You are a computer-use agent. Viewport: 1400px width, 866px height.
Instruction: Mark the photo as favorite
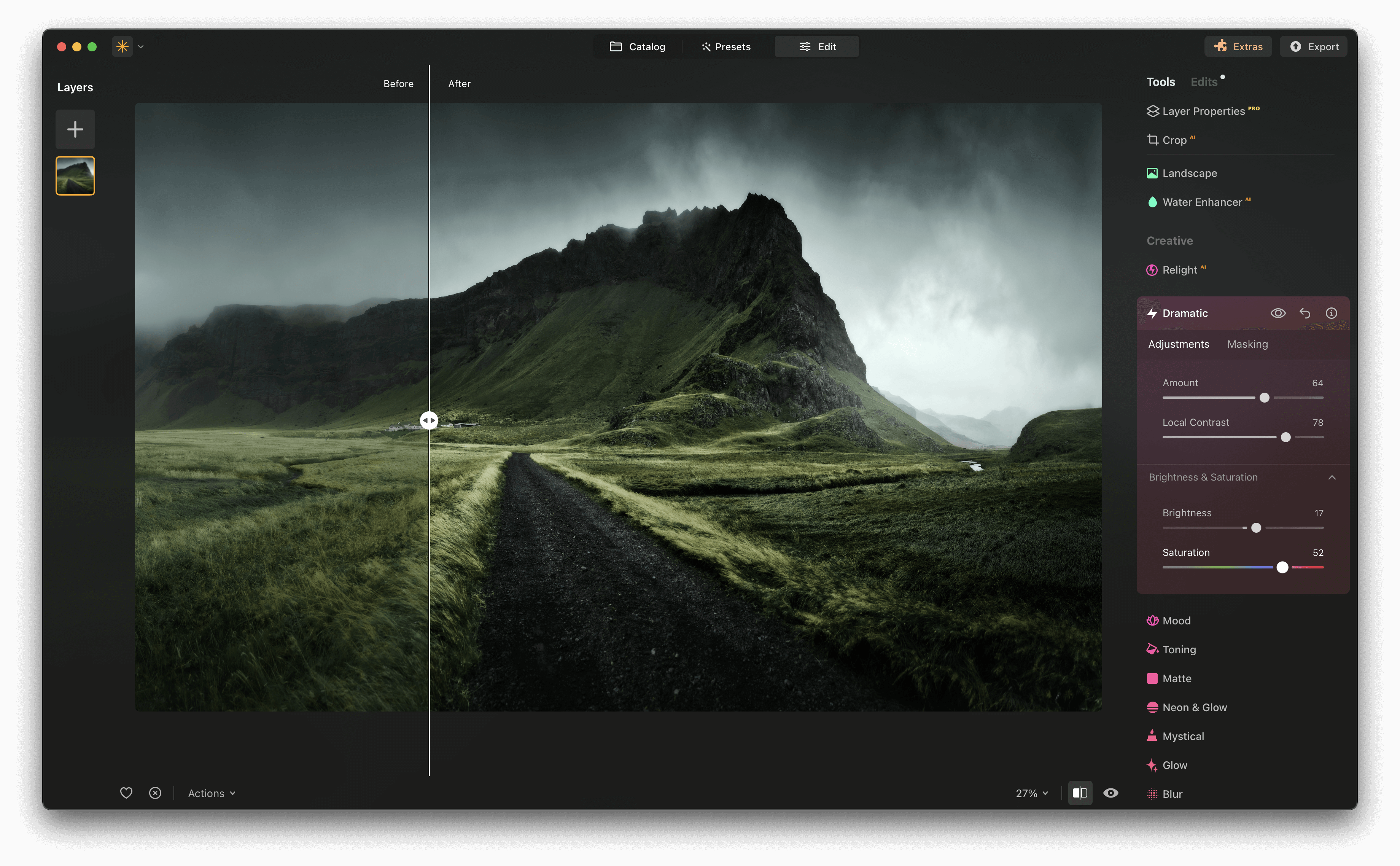pos(126,793)
